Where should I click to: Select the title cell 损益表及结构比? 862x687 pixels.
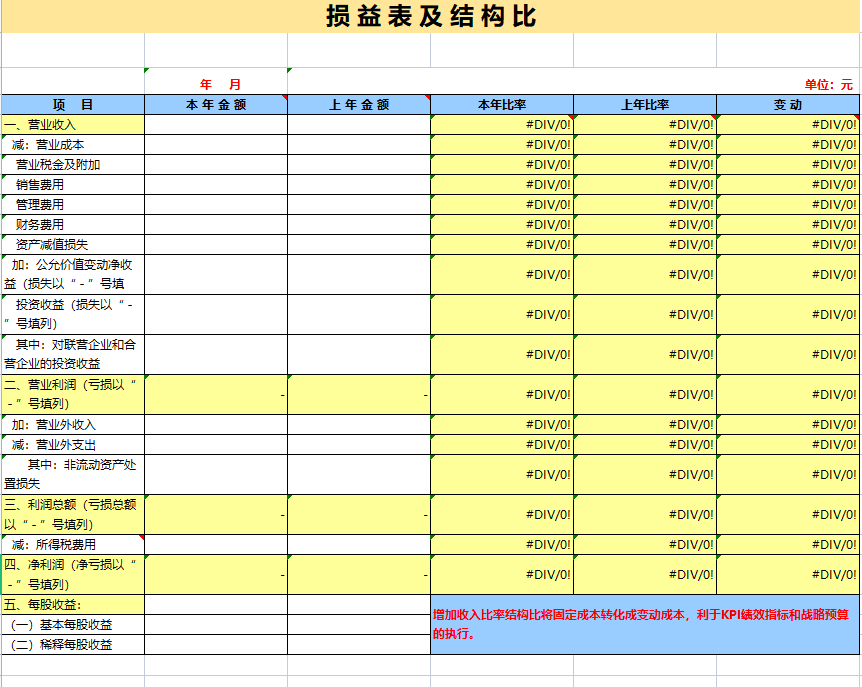tap(430, 17)
